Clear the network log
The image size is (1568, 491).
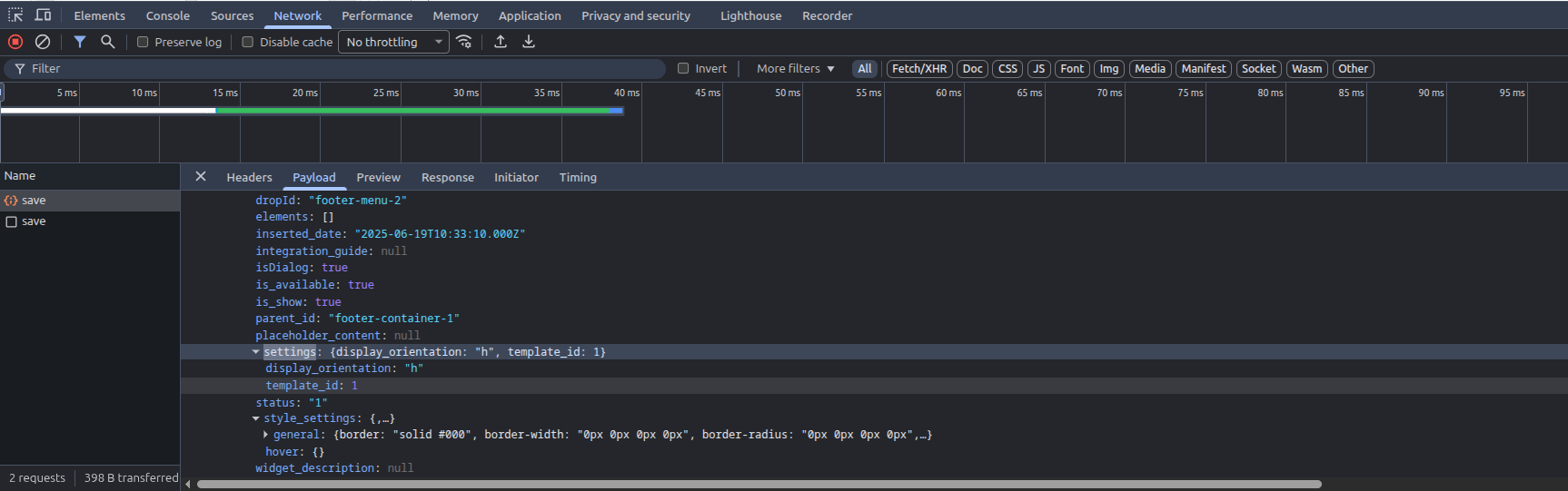[x=43, y=42]
